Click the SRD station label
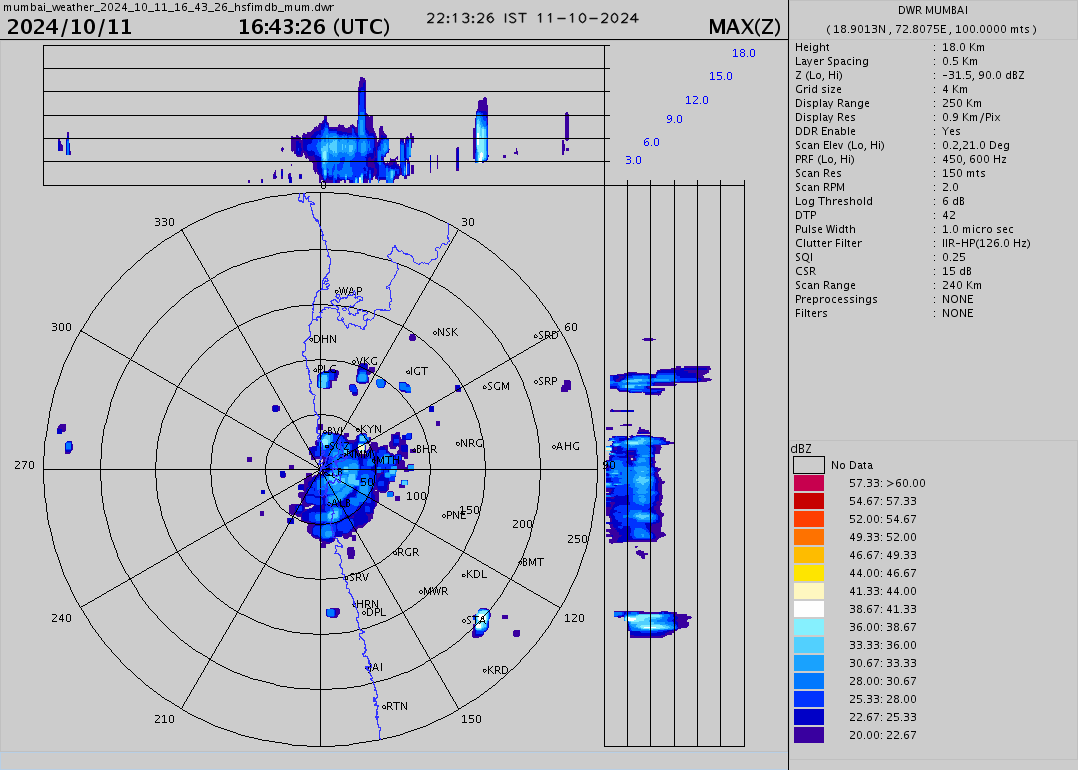 pyautogui.click(x=548, y=336)
